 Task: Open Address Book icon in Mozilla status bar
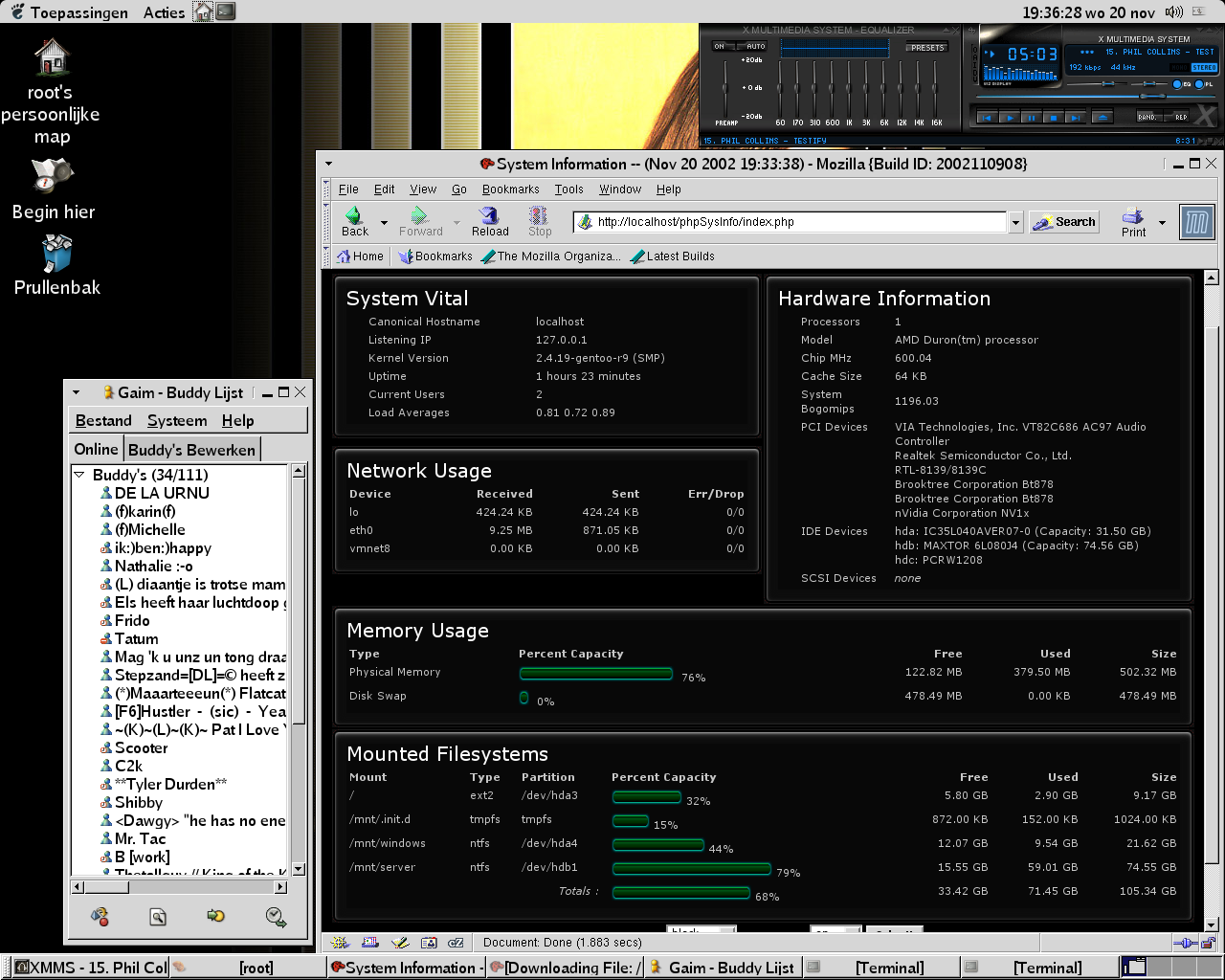[x=429, y=943]
